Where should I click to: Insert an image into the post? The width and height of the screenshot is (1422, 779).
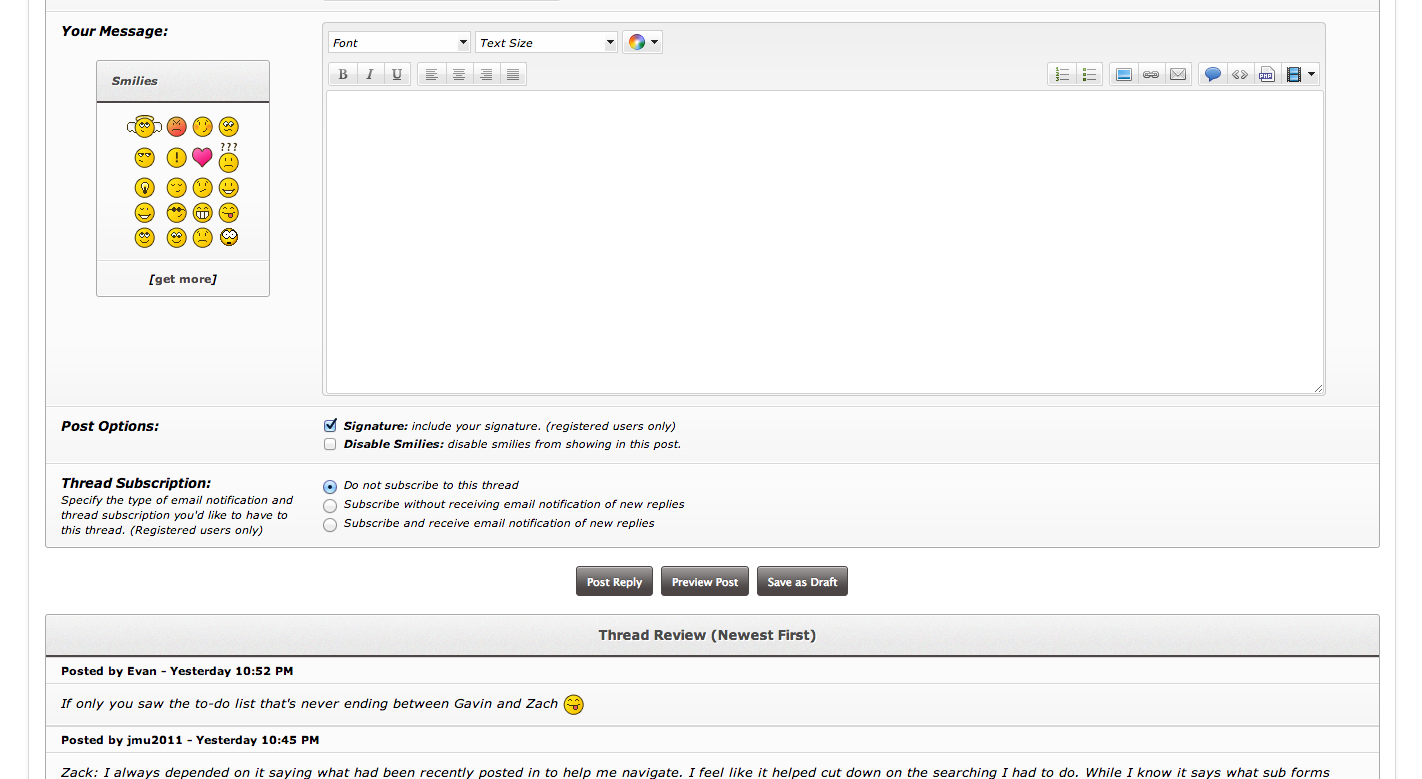coord(1123,75)
